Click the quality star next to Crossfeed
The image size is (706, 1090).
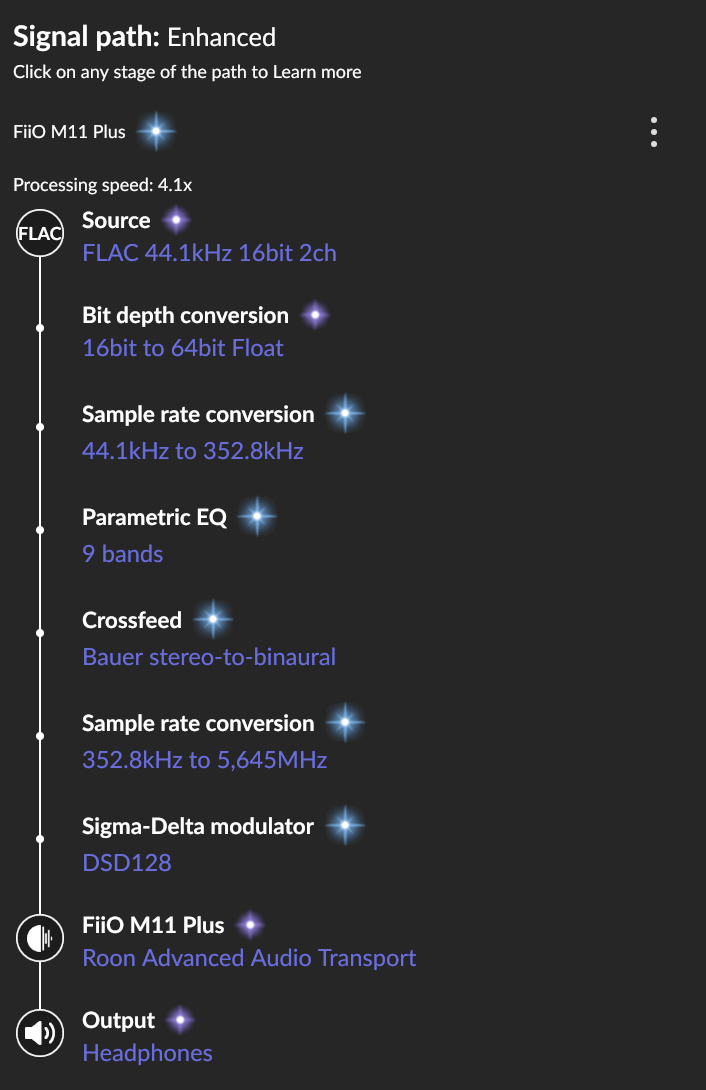(213, 619)
